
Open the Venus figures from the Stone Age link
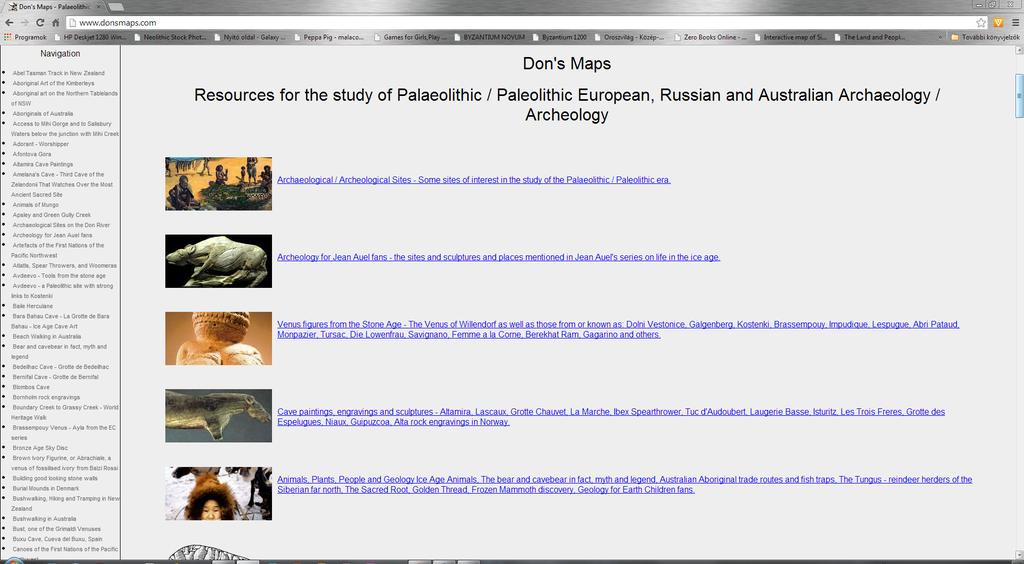(x=618, y=329)
